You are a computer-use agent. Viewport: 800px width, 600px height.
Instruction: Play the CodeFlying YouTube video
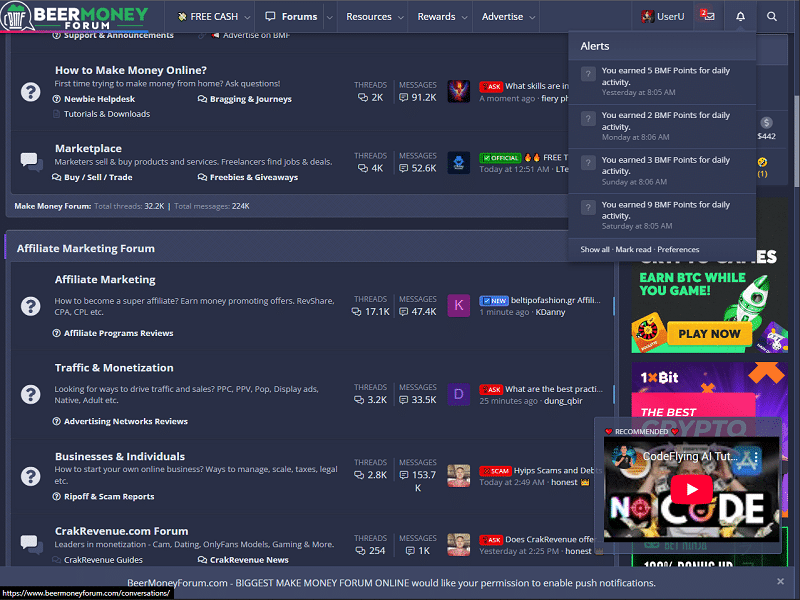(x=691, y=489)
